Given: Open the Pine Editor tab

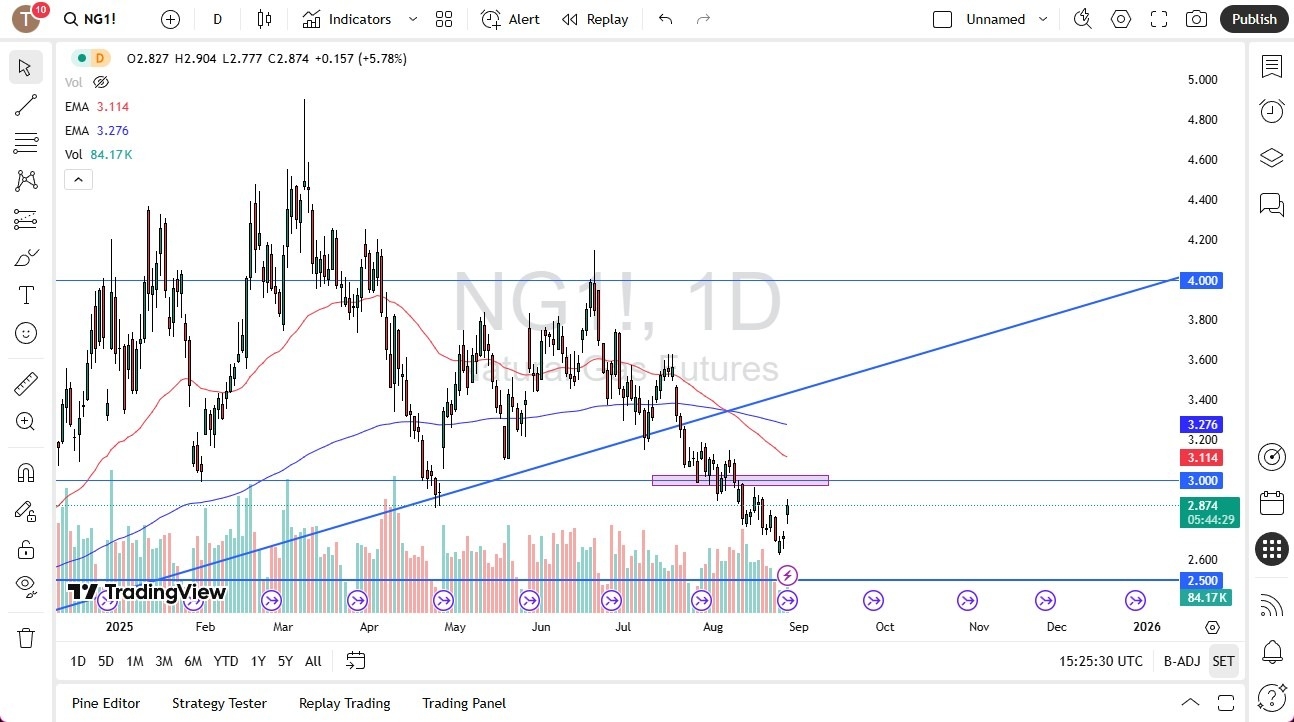Looking at the screenshot, I should [x=105, y=703].
